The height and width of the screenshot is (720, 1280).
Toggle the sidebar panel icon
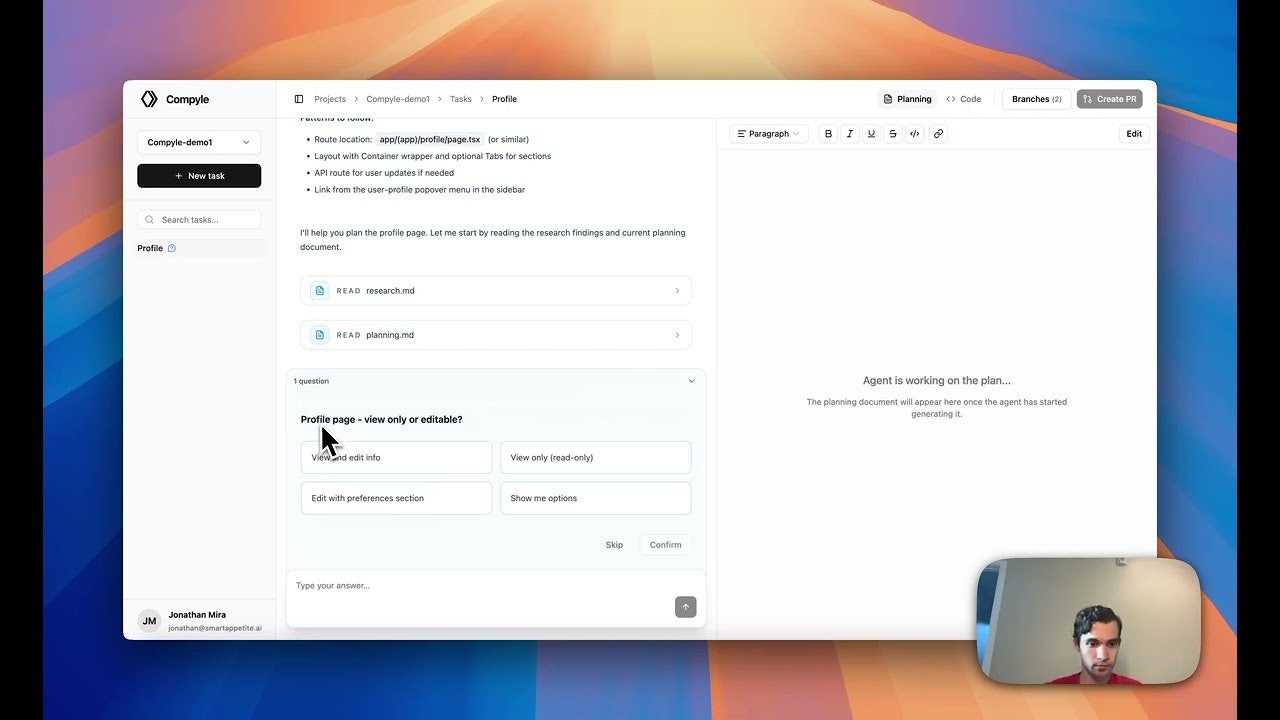coord(299,99)
